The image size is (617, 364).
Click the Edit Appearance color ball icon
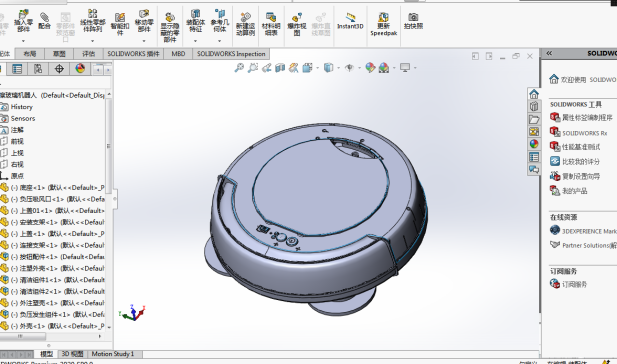[370, 68]
